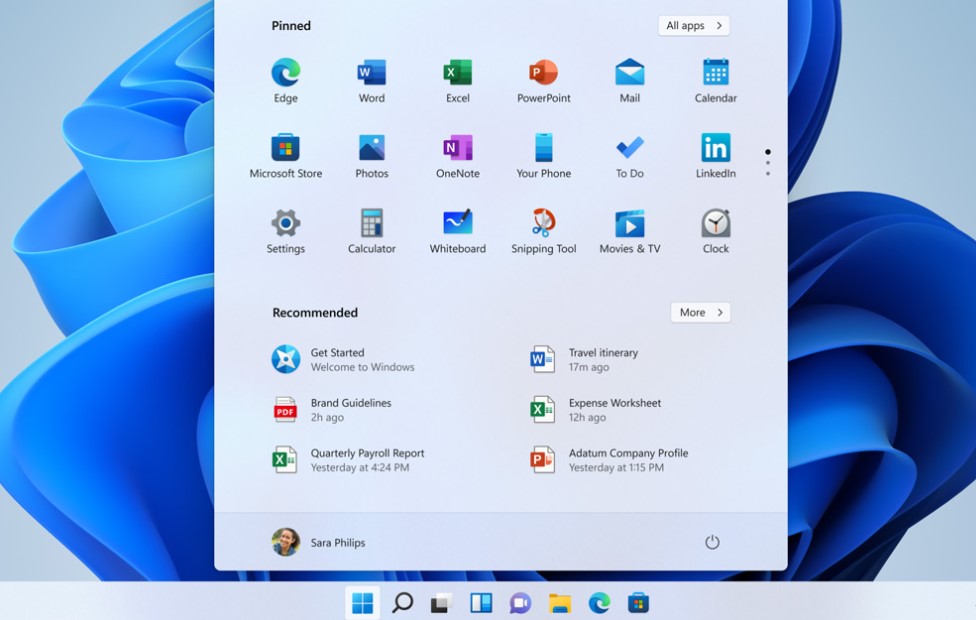
Task: Start PowerPoint
Action: click(543, 74)
